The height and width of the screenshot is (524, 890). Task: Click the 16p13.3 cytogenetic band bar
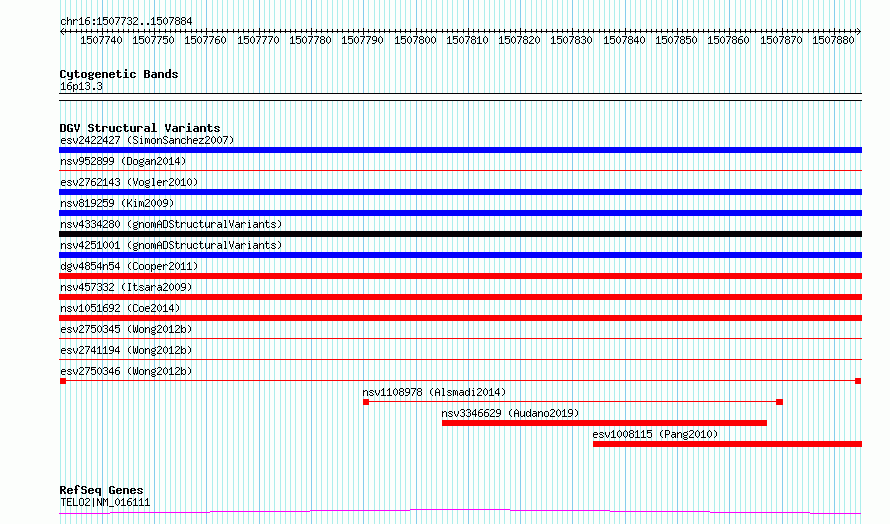(x=460, y=97)
